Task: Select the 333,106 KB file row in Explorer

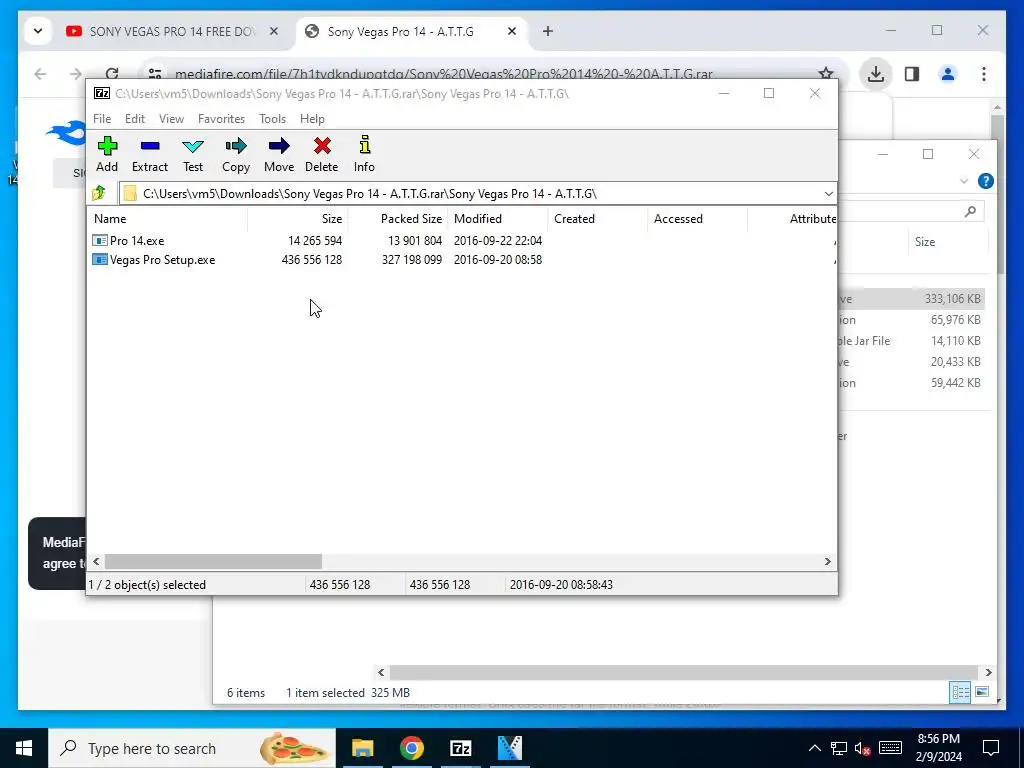Action: point(911,299)
